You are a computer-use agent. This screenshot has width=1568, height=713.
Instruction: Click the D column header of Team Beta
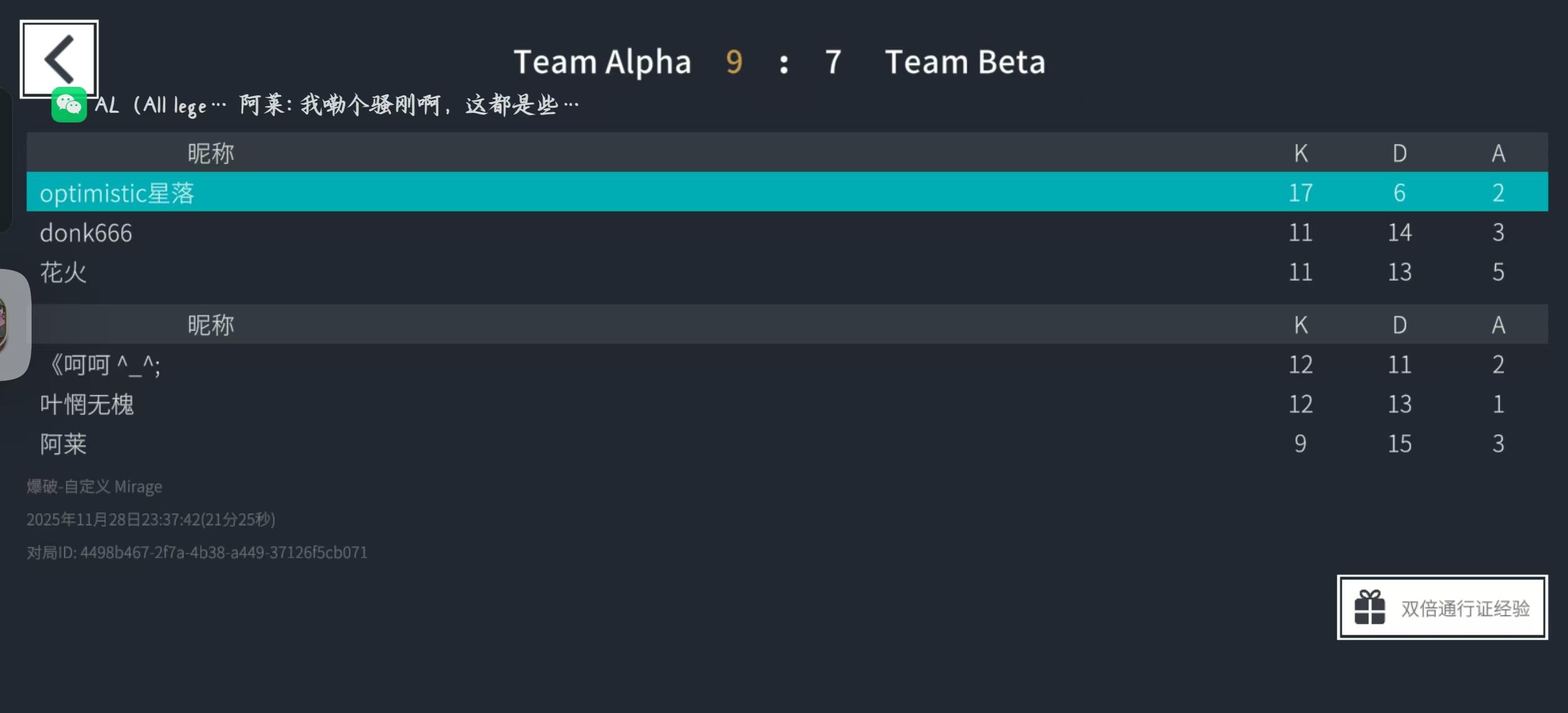pyautogui.click(x=1399, y=325)
